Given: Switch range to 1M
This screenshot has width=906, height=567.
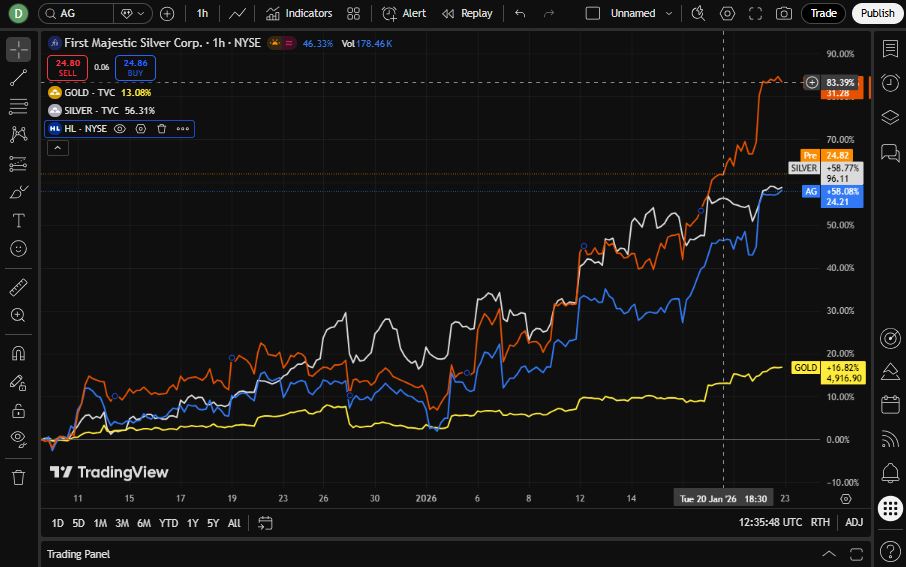Looking at the screenshot, I should (101, 523).
